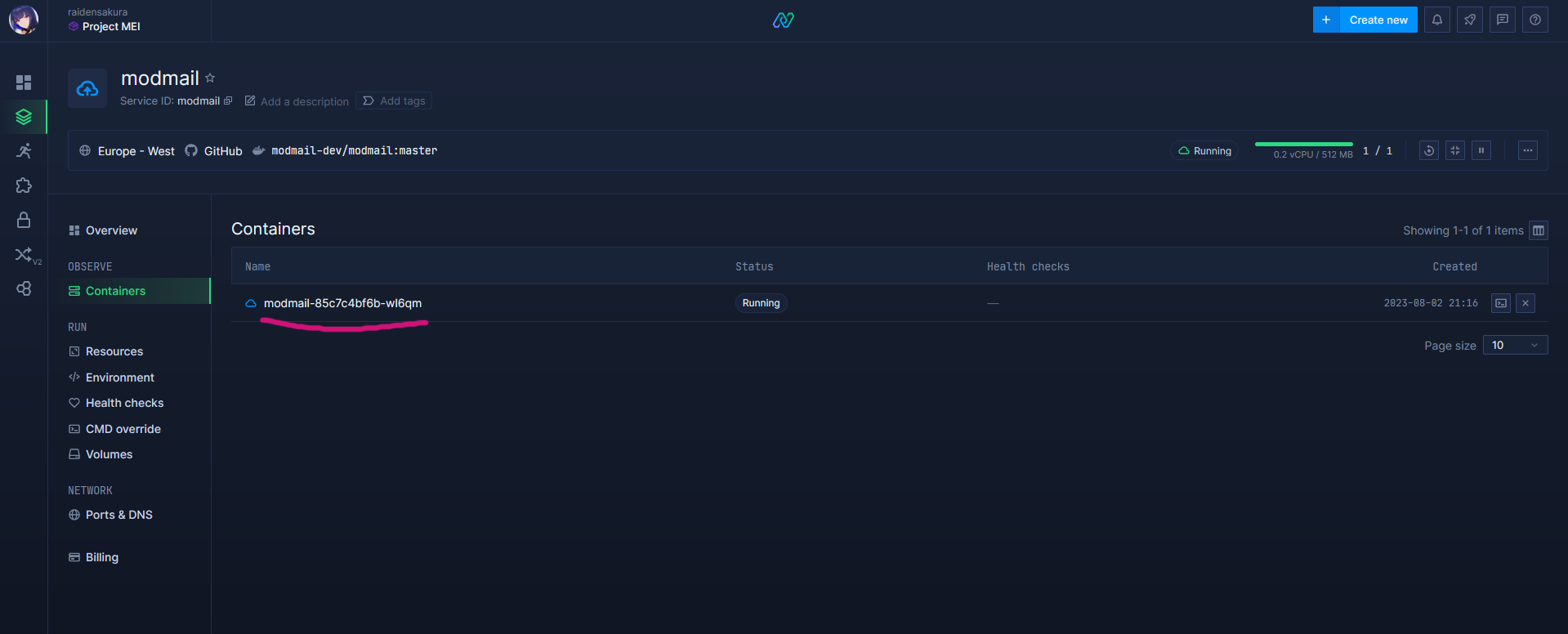Click Add a description

[297, 101]
